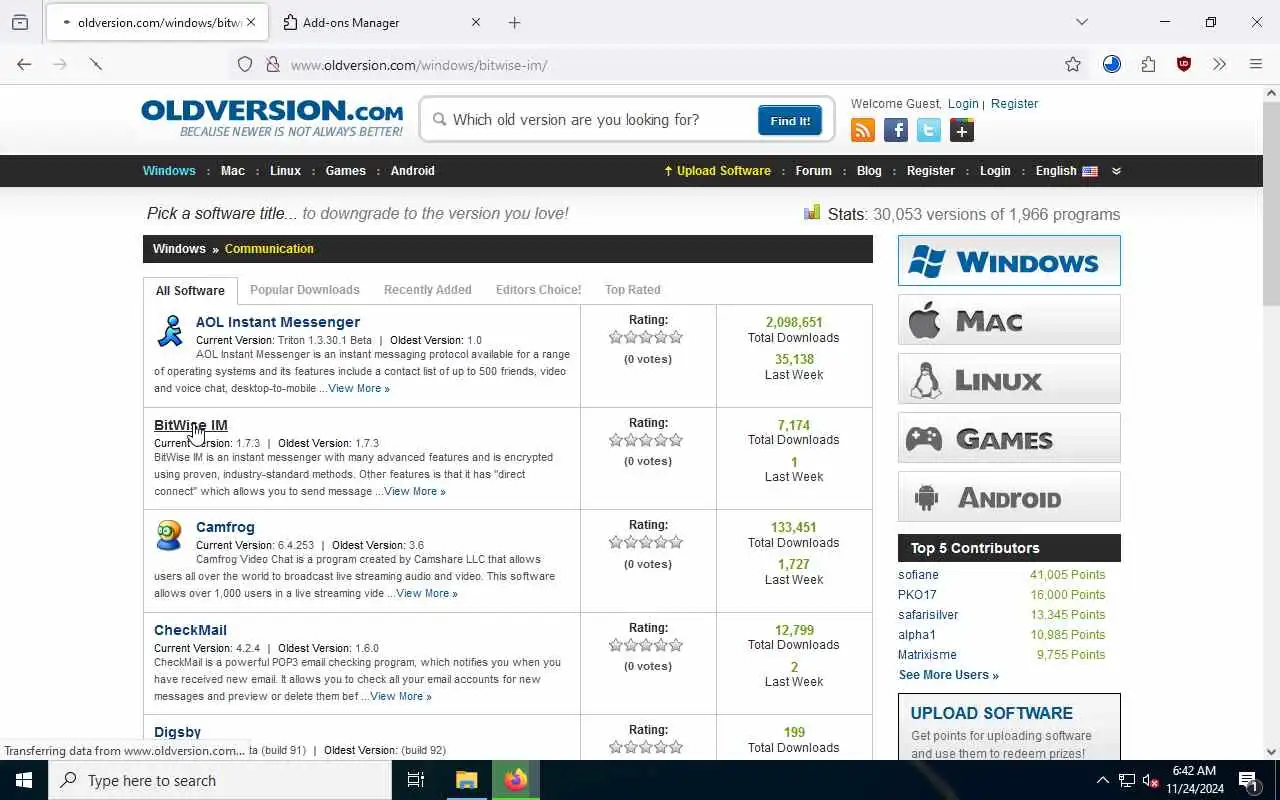Image resolution: width=1280 pixels, height=800 pixels.
Task: Click the Find It button
Action: (790, 121)
